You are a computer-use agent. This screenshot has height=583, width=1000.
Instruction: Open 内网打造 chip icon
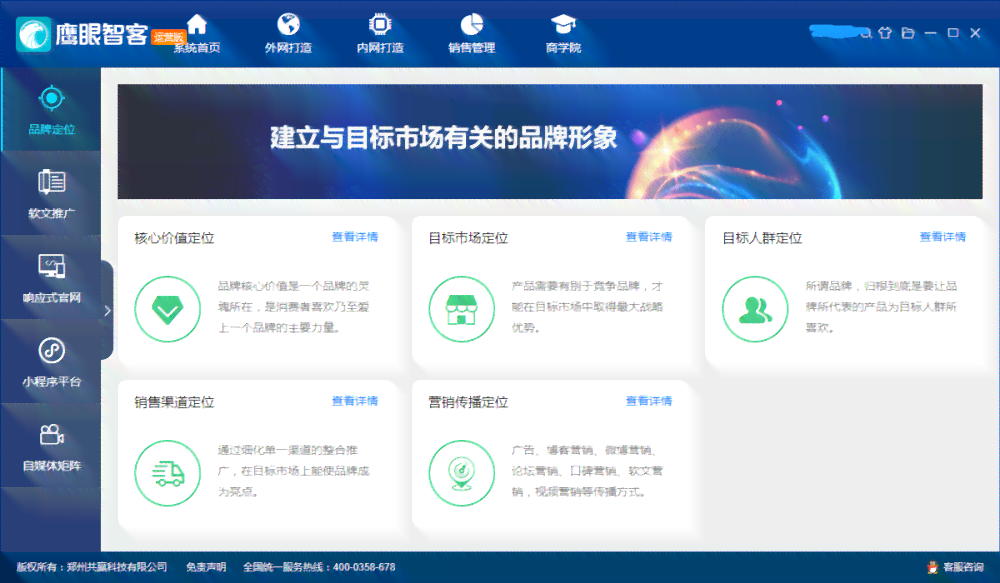pyautogui.click(x=380, y=25)
